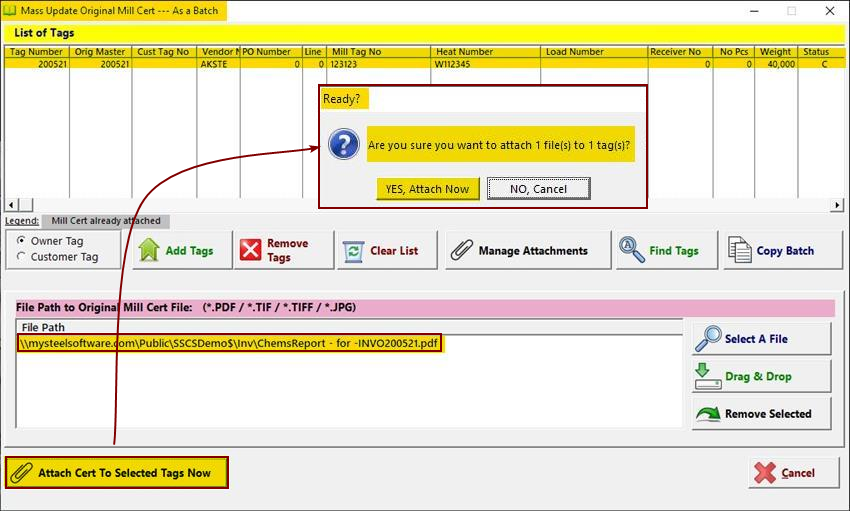Select tag number 200521 cell
This screenshot has height=511, width=850.
pos(37,64)
